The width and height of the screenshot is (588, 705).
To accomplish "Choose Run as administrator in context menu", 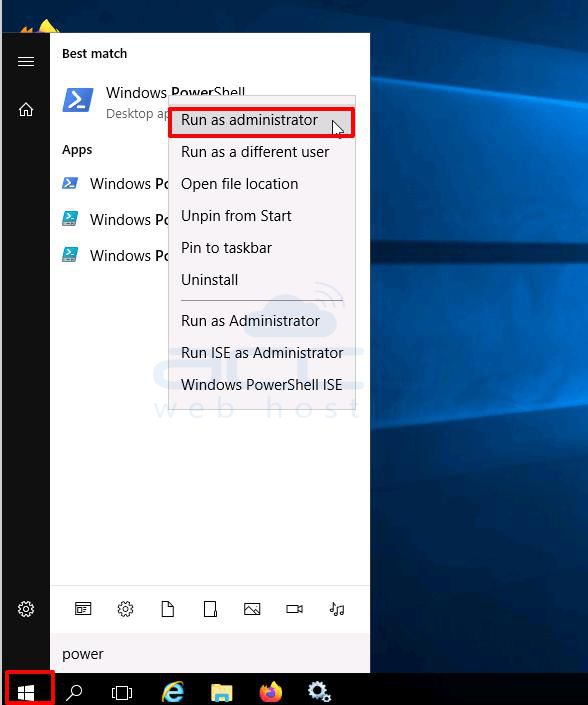I will pos(262,120).
